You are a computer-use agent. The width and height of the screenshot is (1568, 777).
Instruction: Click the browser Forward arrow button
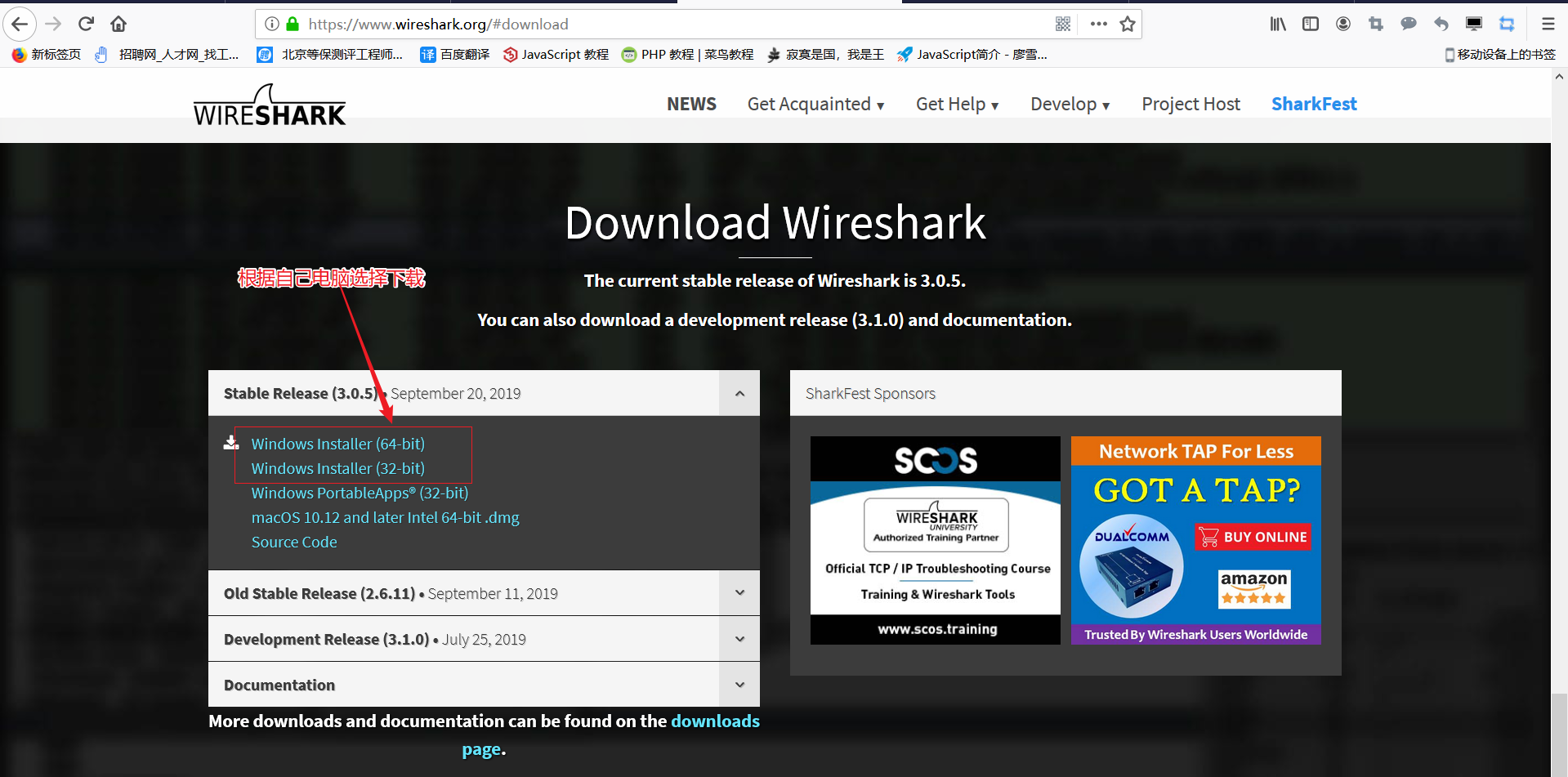click(x=53, y=24)
